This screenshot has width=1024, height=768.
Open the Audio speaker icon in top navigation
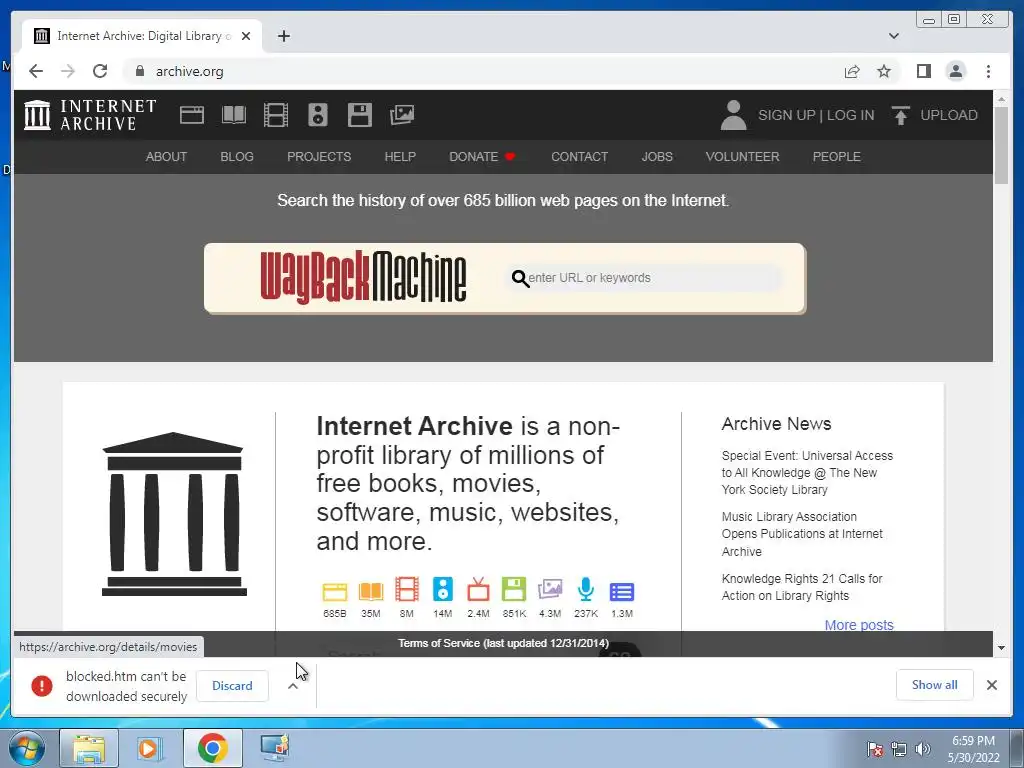tap(318, 115)
